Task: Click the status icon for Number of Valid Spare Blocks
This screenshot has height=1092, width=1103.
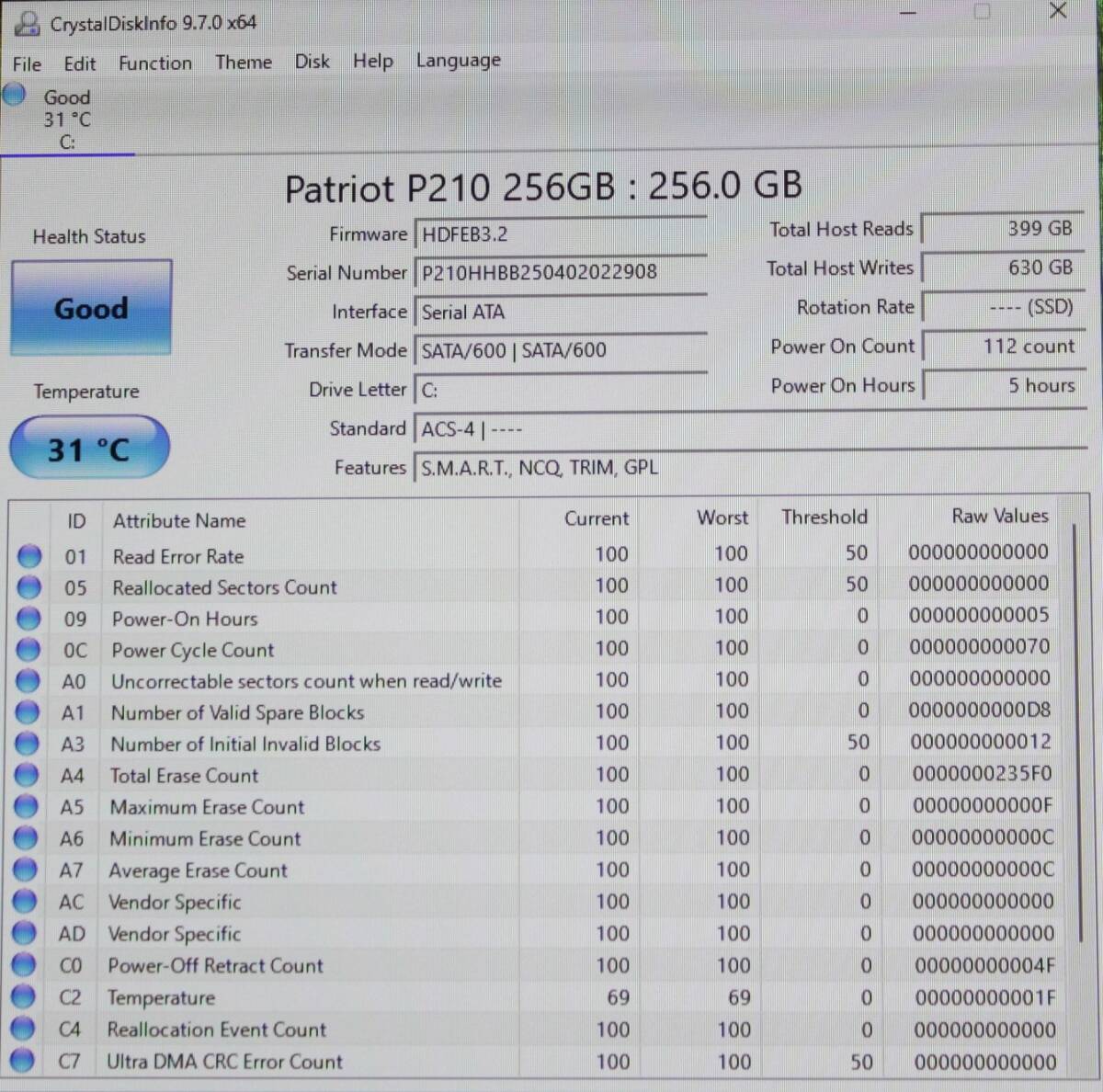Action: pos(28,711)
